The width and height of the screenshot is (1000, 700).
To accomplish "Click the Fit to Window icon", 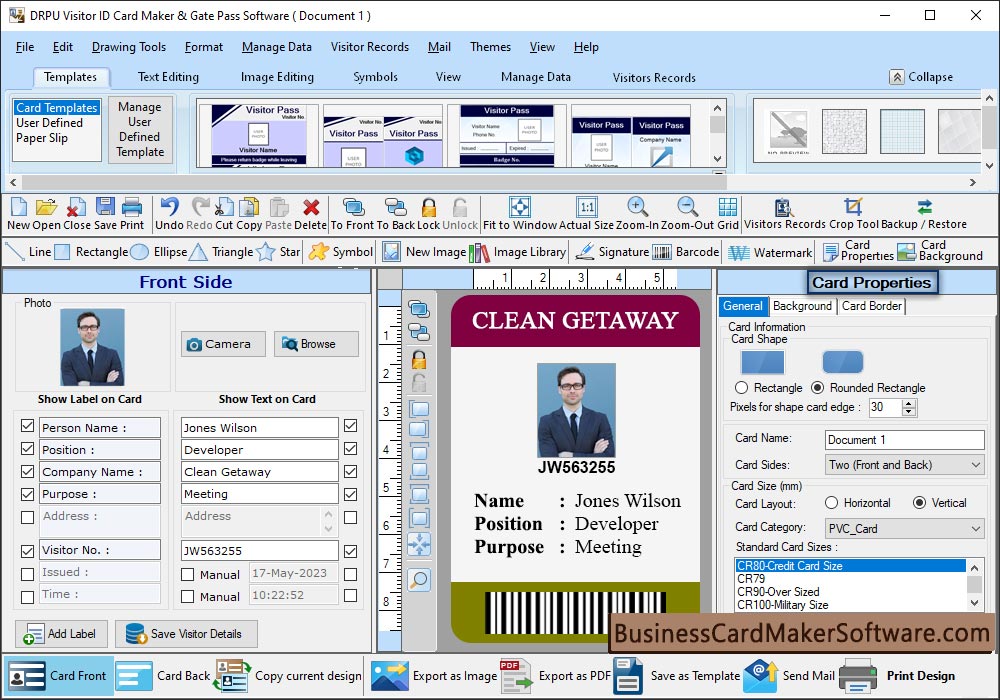I will pos(520,207).
